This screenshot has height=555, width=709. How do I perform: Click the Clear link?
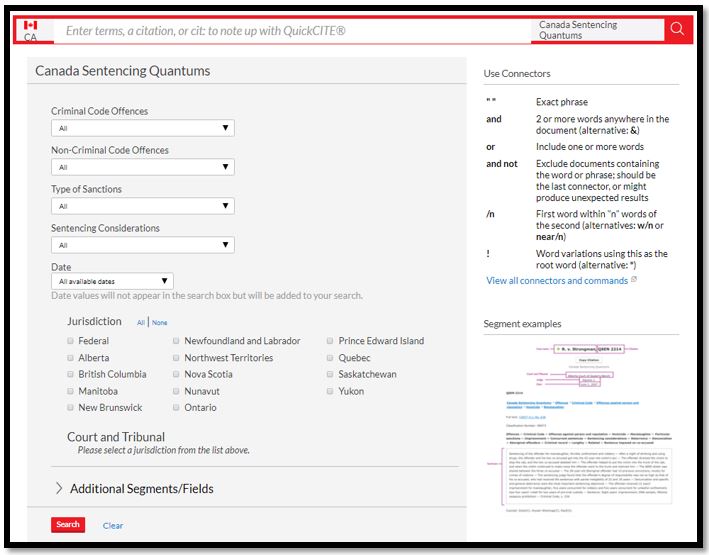coord(113,526)
